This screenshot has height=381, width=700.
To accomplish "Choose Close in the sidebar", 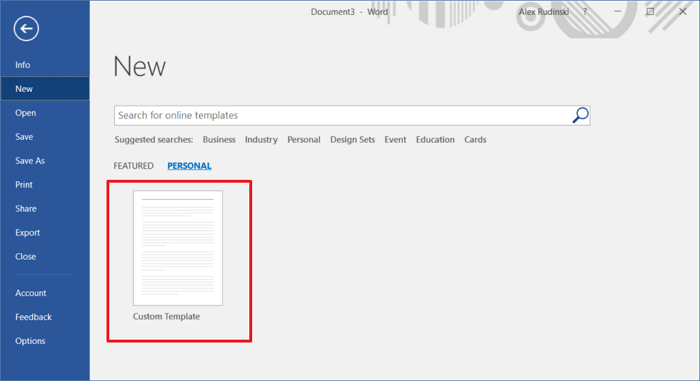I will (45, 257).
